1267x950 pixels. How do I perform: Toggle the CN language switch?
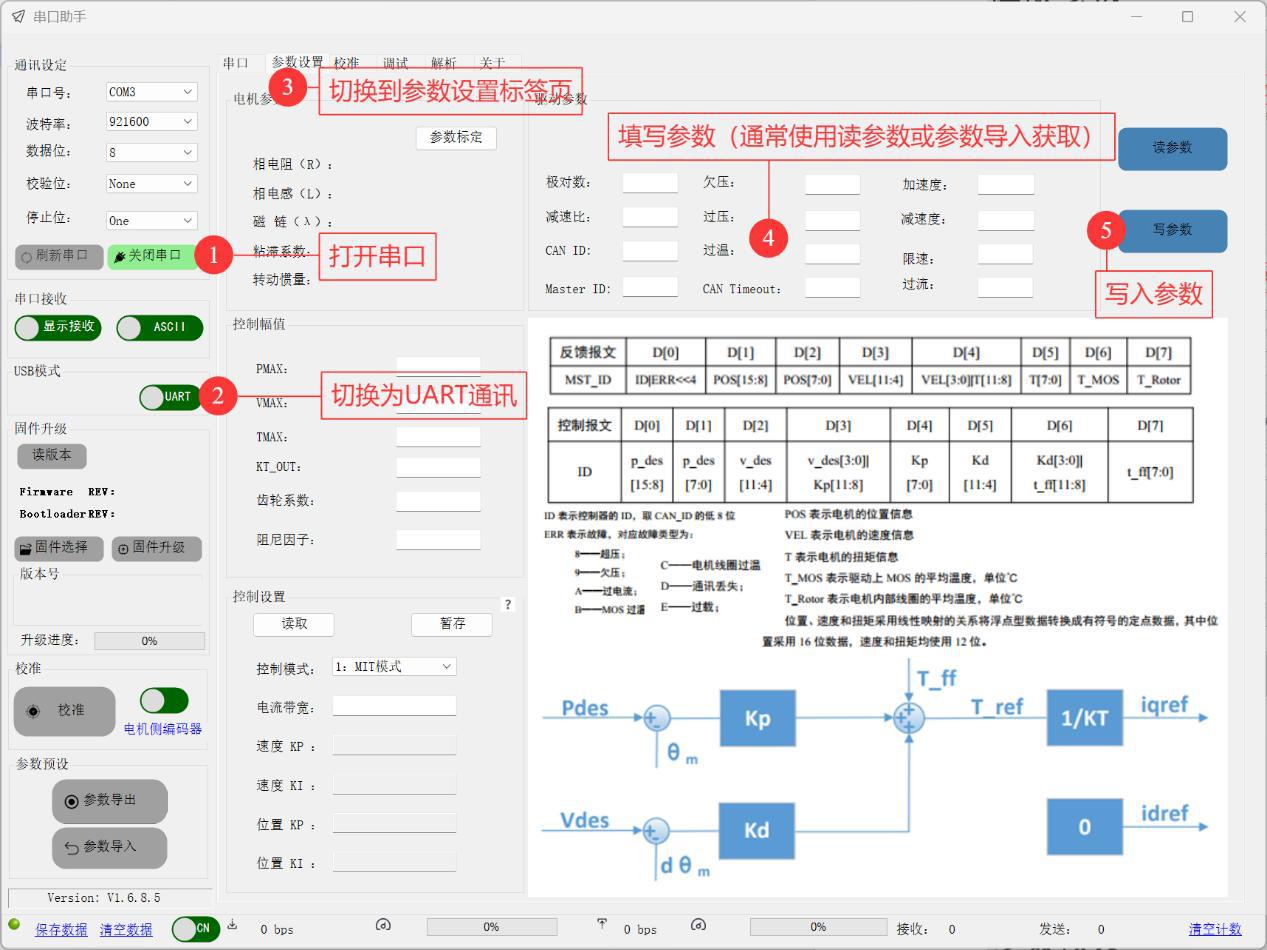[x=195, y=929]
